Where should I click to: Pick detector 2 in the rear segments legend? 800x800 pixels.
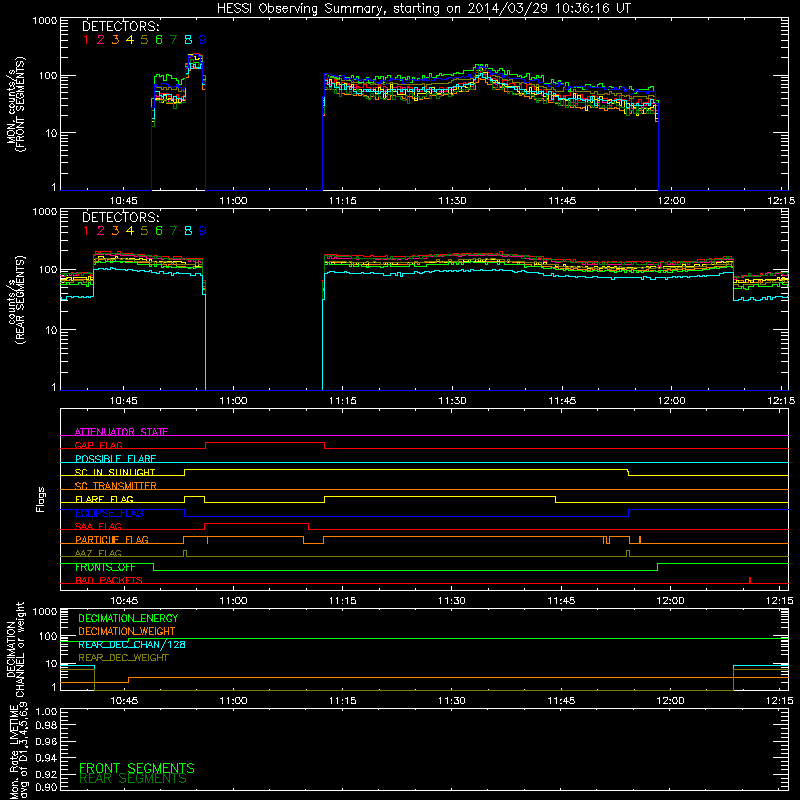click(x=101, y=231)
